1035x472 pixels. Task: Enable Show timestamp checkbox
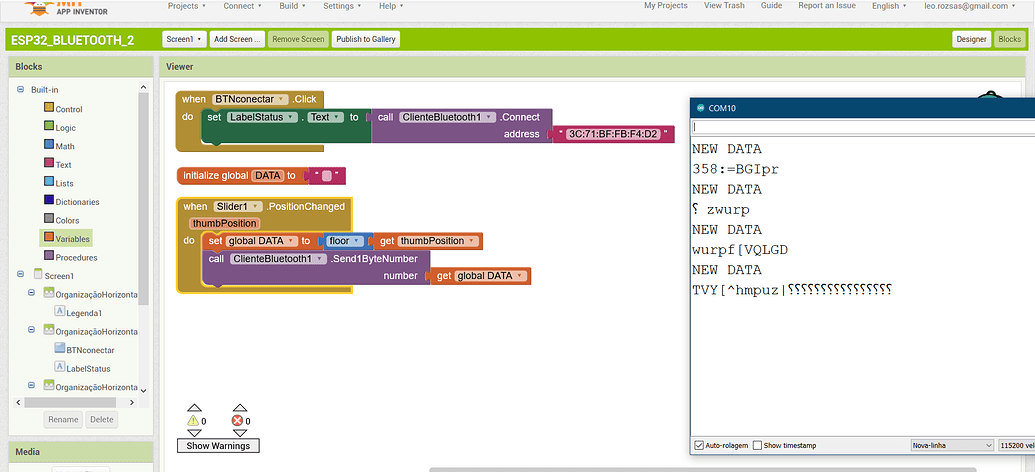757,445
